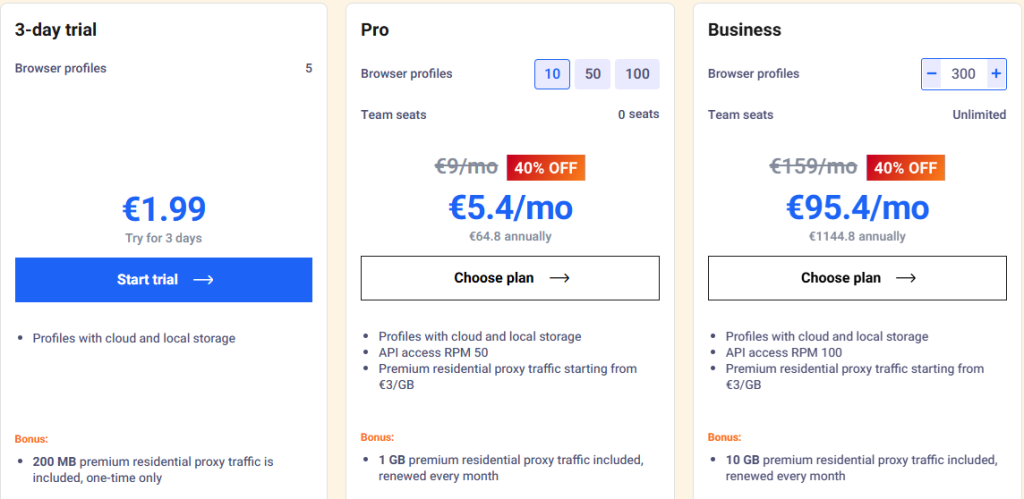Click the Pro plan 40% OFF badge
The height and width of the screenshot is (499, 1024).
click(546, 168)
